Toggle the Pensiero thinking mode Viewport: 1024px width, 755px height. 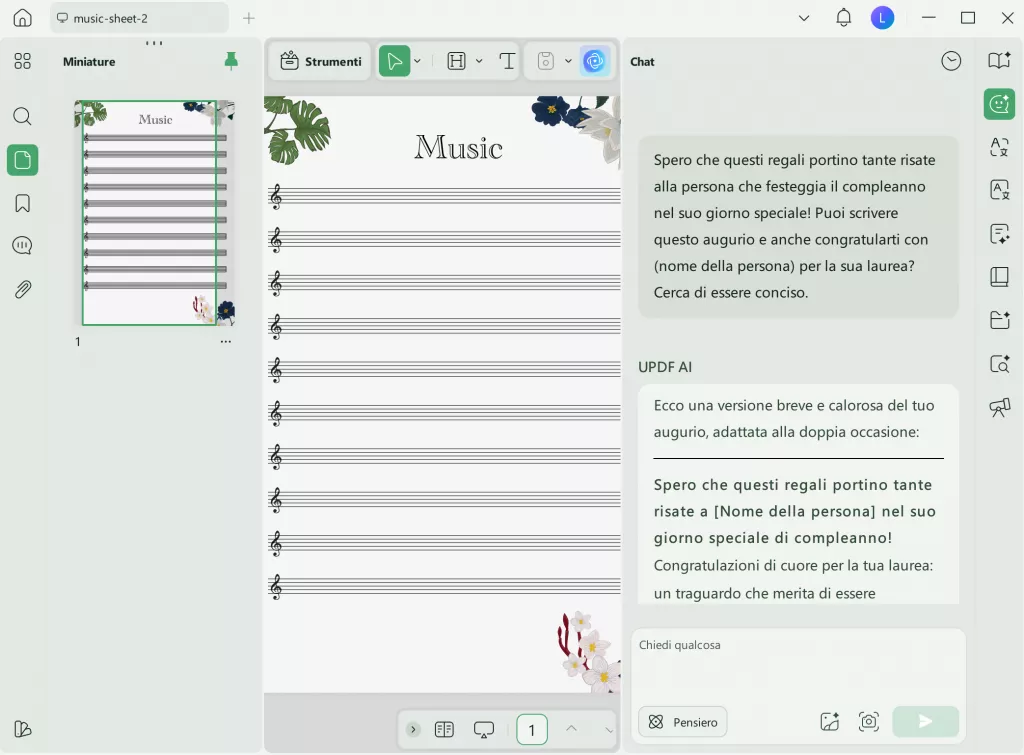(x=682, y=722)
